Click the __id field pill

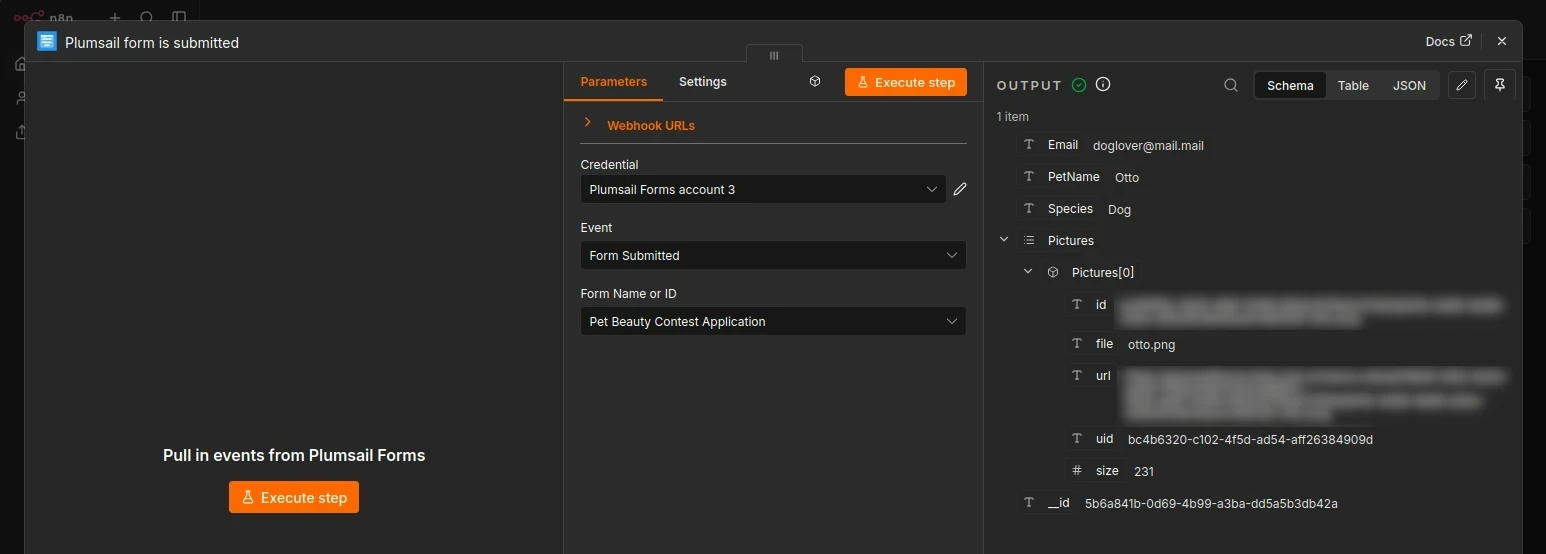[x=1046, y=503]
